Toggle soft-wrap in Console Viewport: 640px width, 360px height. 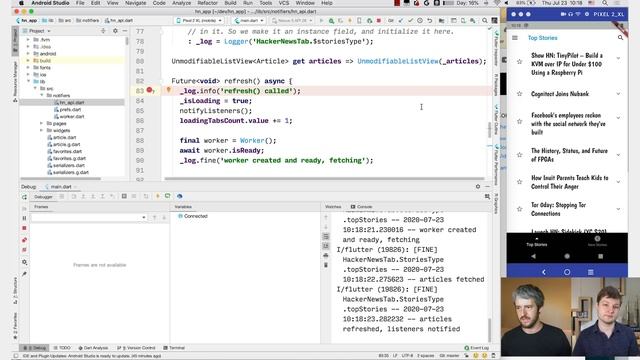click(326, 236)
